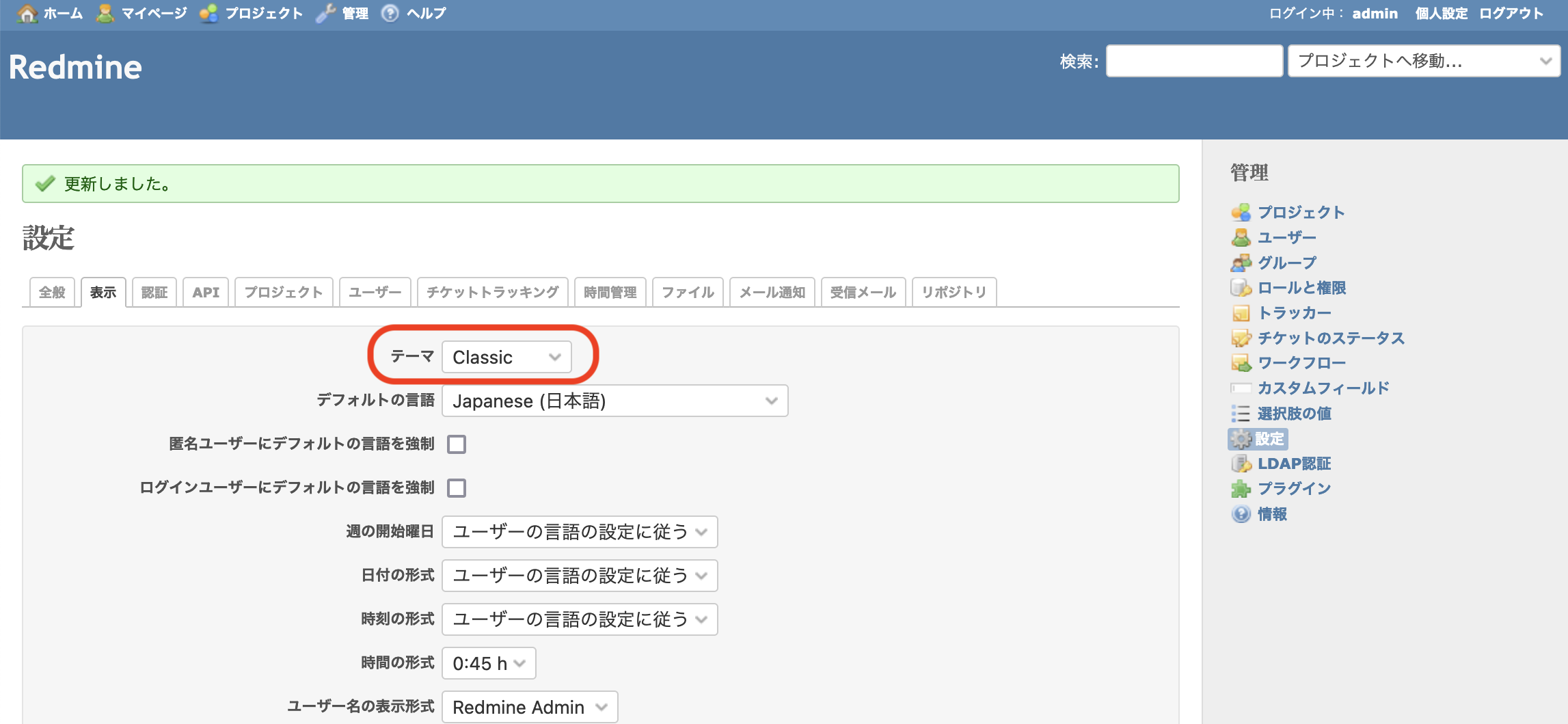The width and height of the screenshot is (1568, 724).
Task: Switch to the API tab
Action: tap(206, 293)
